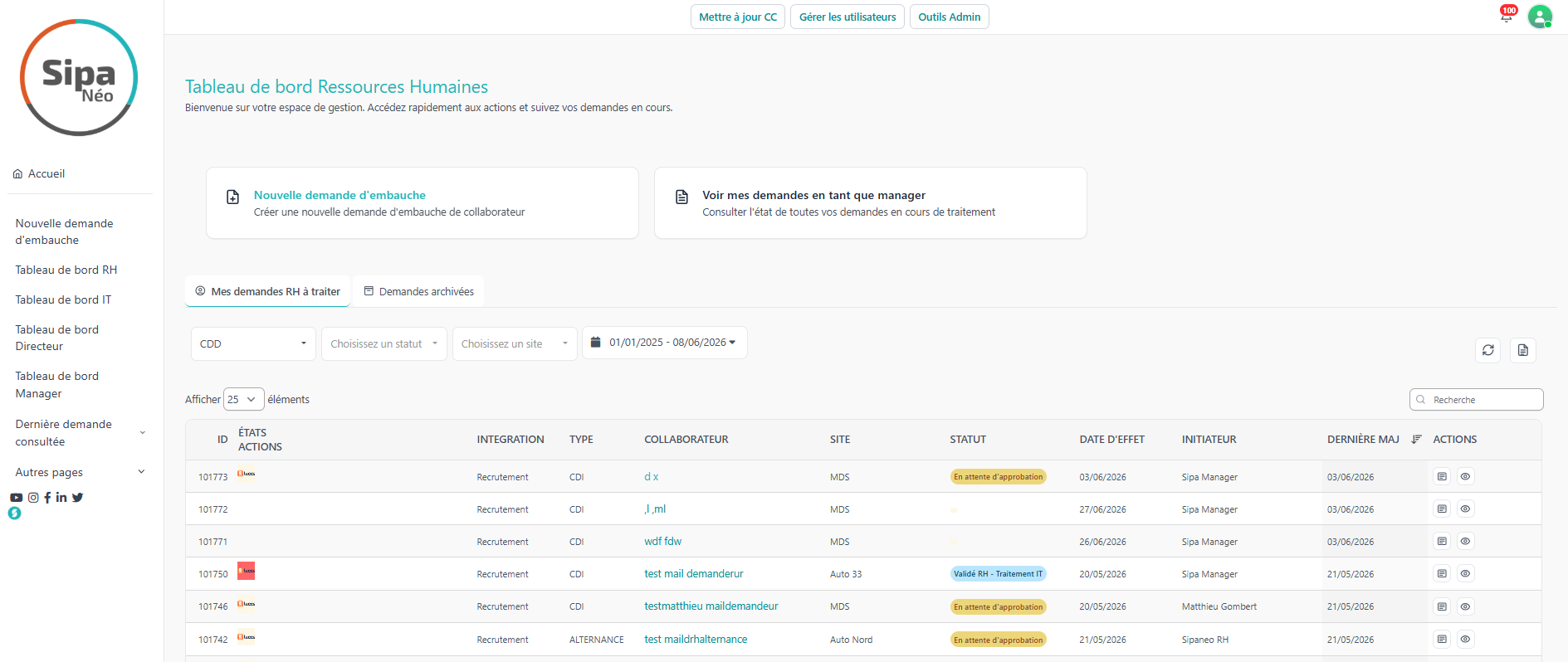Click the Gérer les utilisateurs button
Viewport: 1568px width, 662px height.
(x=848, y=17)
